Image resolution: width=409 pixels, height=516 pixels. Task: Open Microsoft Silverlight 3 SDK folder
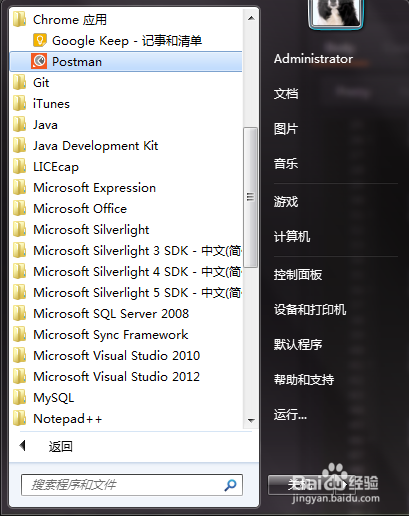(x=126, y=251)
